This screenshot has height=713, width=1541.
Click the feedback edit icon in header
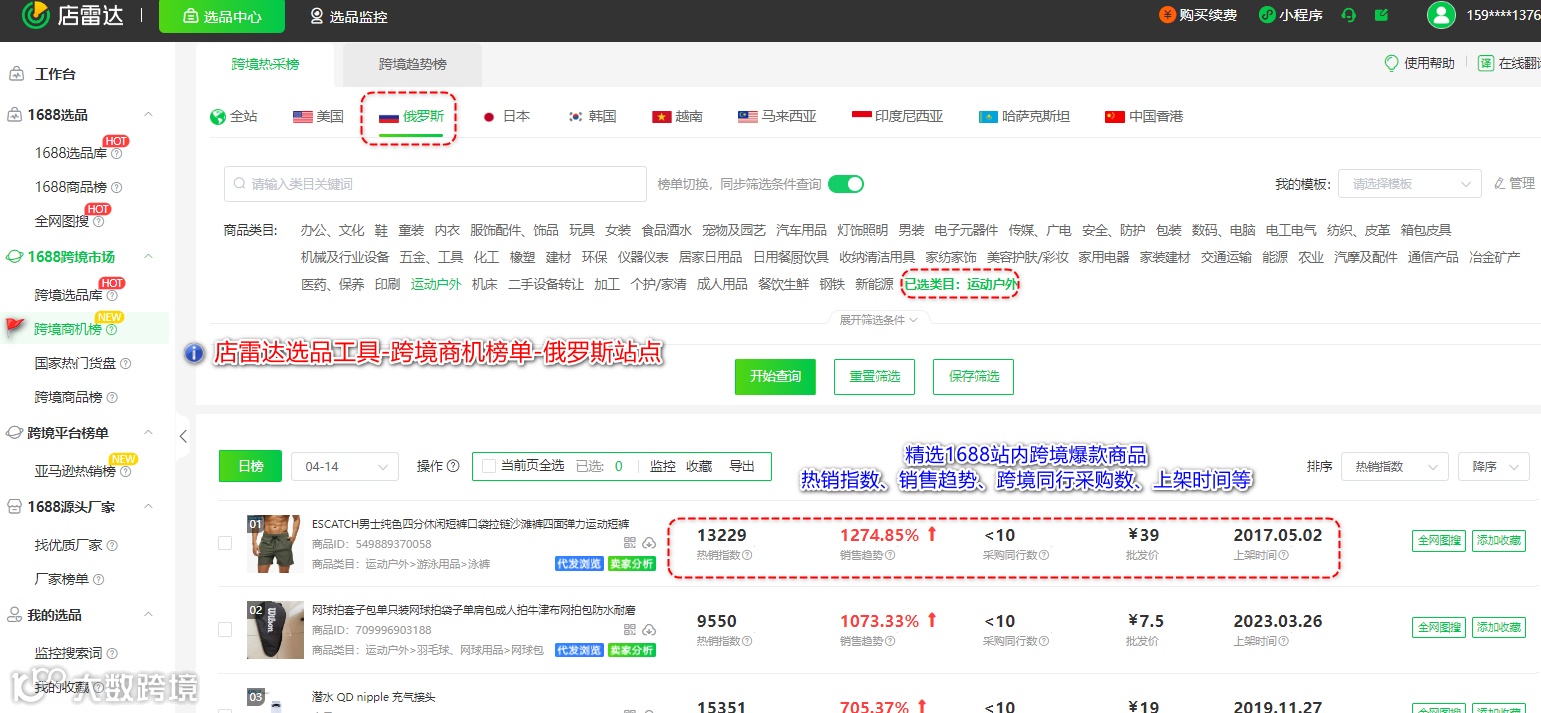tap(1381, 15)
